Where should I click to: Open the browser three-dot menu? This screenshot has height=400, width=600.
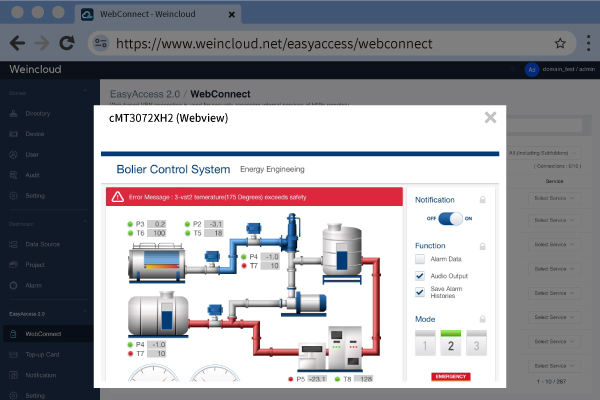589,43
